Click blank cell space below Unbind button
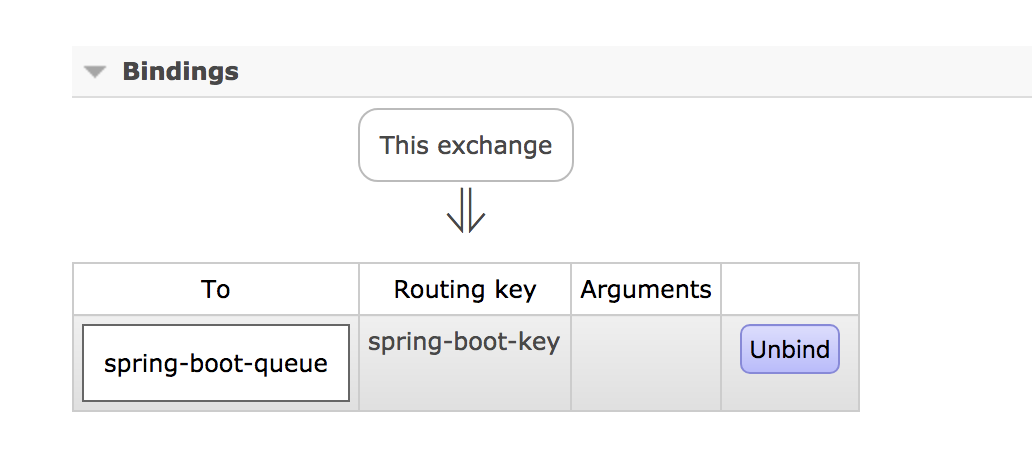Image resolution: width=1032 pixels, height=458 pixels. pos(790,394)
